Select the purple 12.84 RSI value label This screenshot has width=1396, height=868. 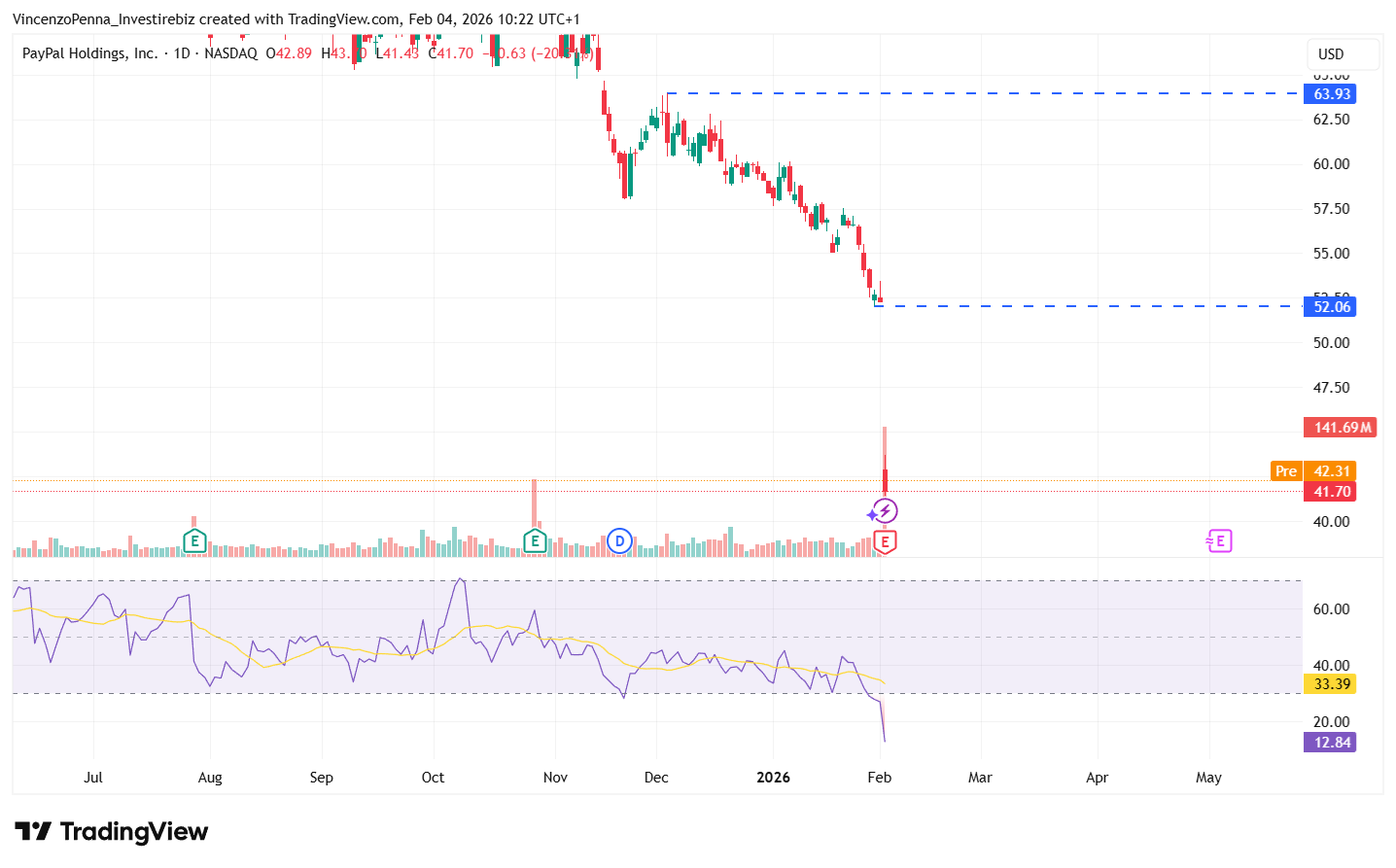pyautogui.click(x=1331, y=742)
